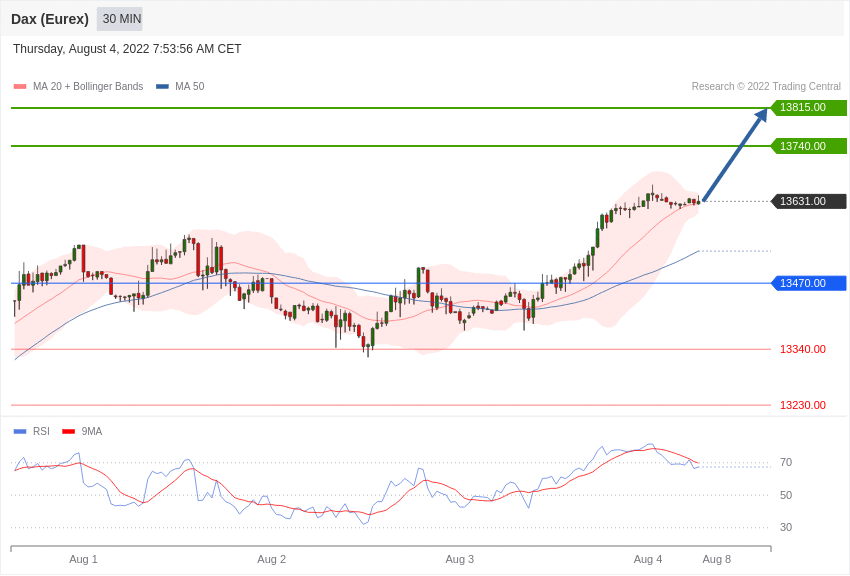
Task: Click the blue MA 50 legend swatch
Action: coord(162,87)
